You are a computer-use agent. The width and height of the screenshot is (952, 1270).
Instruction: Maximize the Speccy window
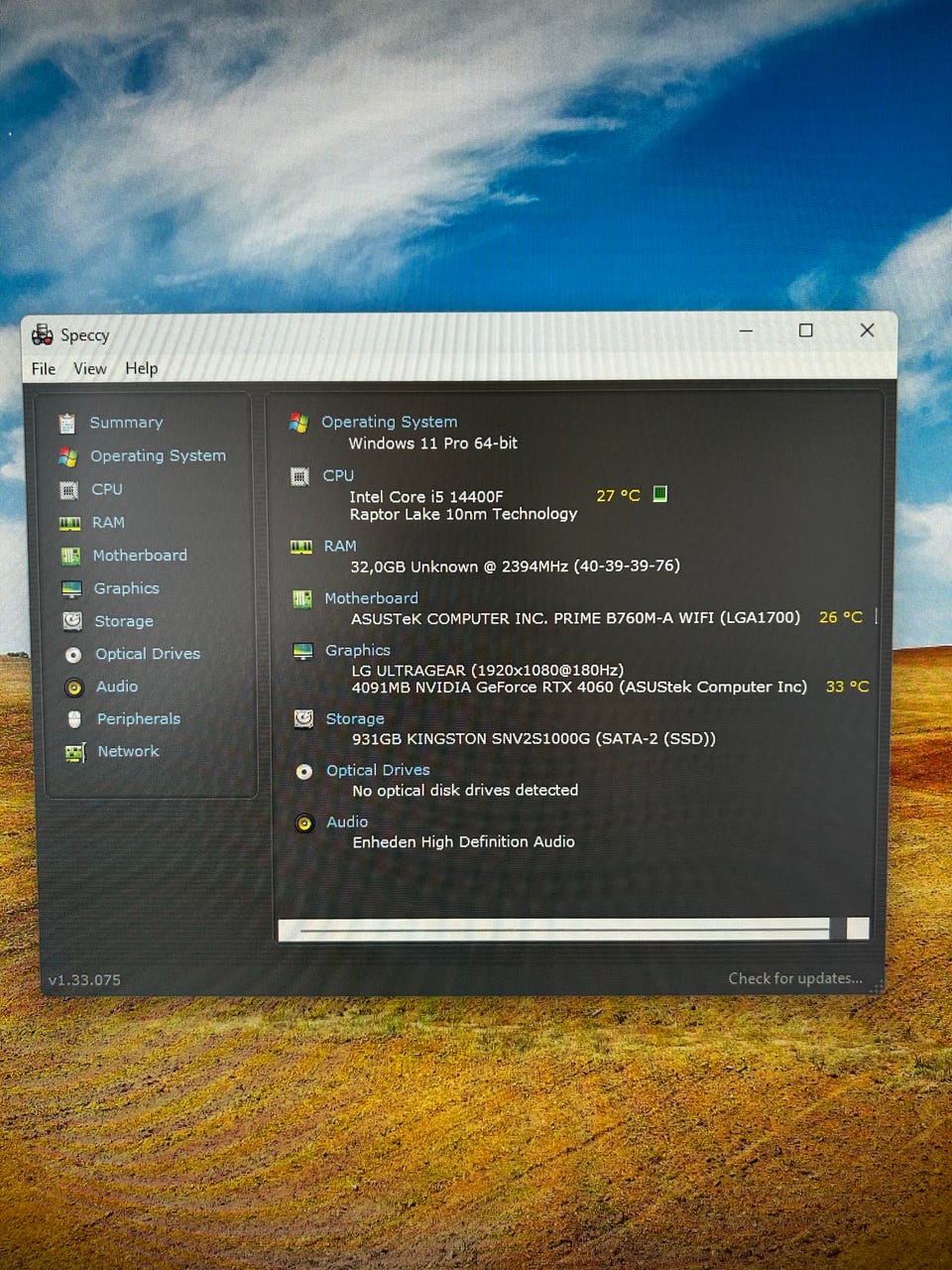tap(806, 330)
